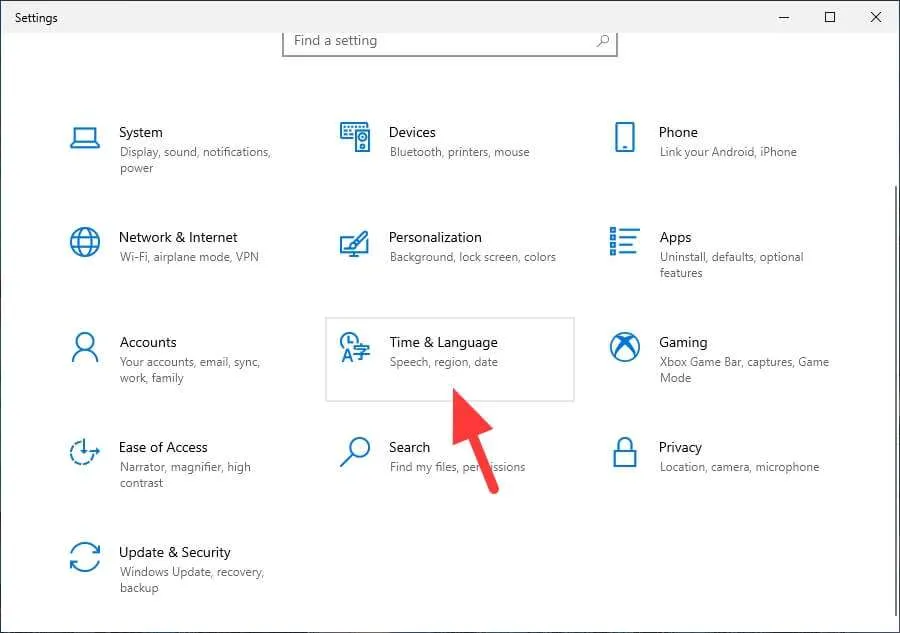Open the Gaming heading
The image size is (900, 633).
pos(683,343)
